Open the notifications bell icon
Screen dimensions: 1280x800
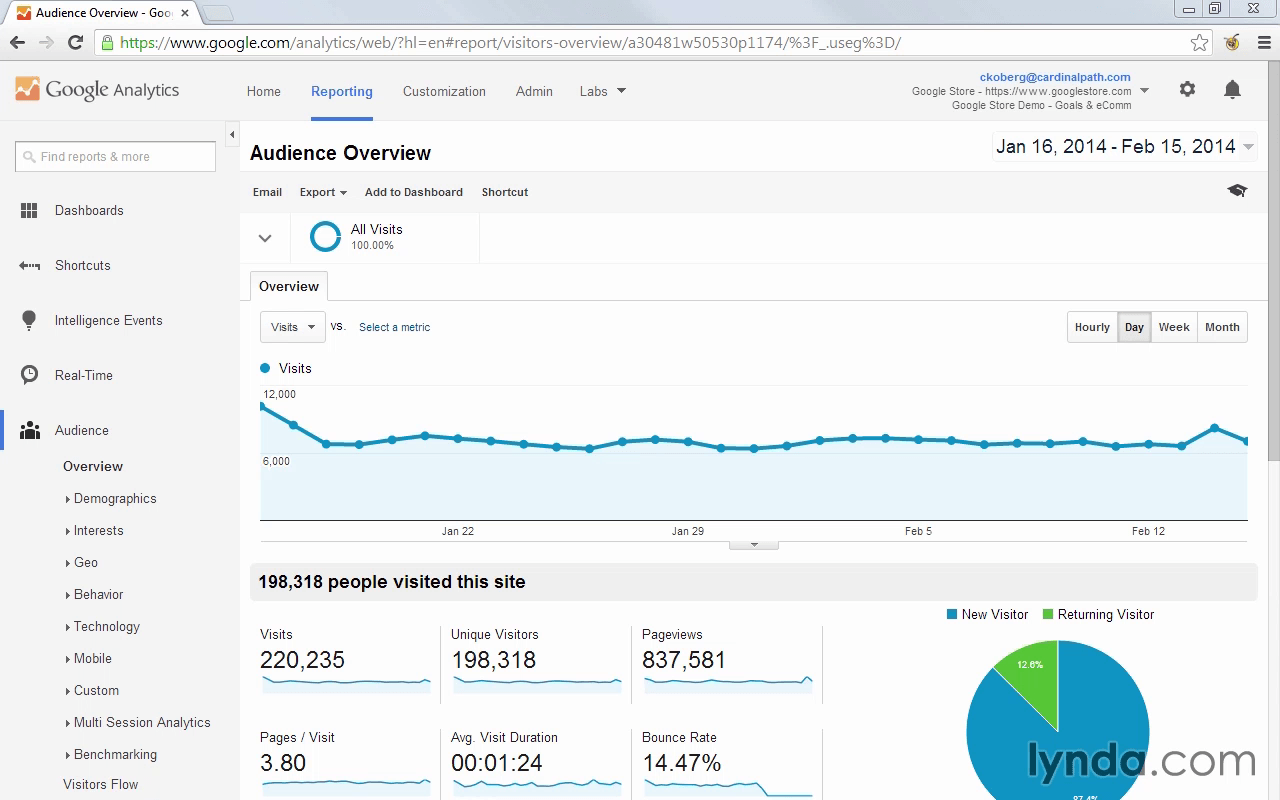(x=1232, y=89)
